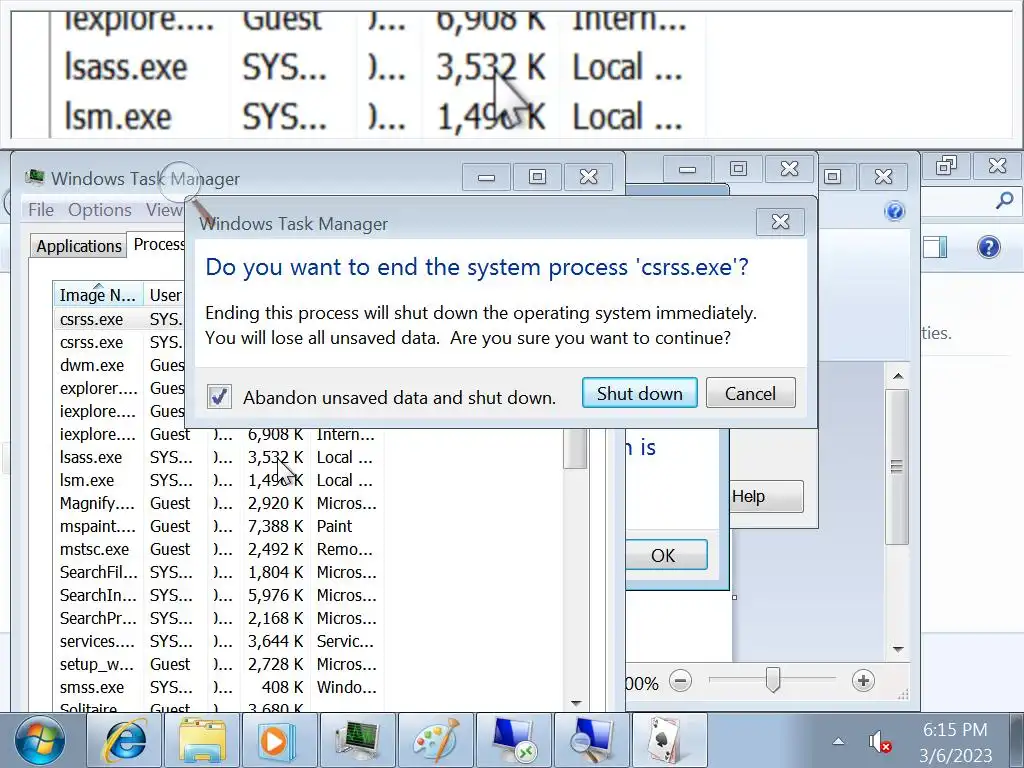Click the scroll down arrow in right panel
The height and width of the screenshot is (768, 1024).
898,649
